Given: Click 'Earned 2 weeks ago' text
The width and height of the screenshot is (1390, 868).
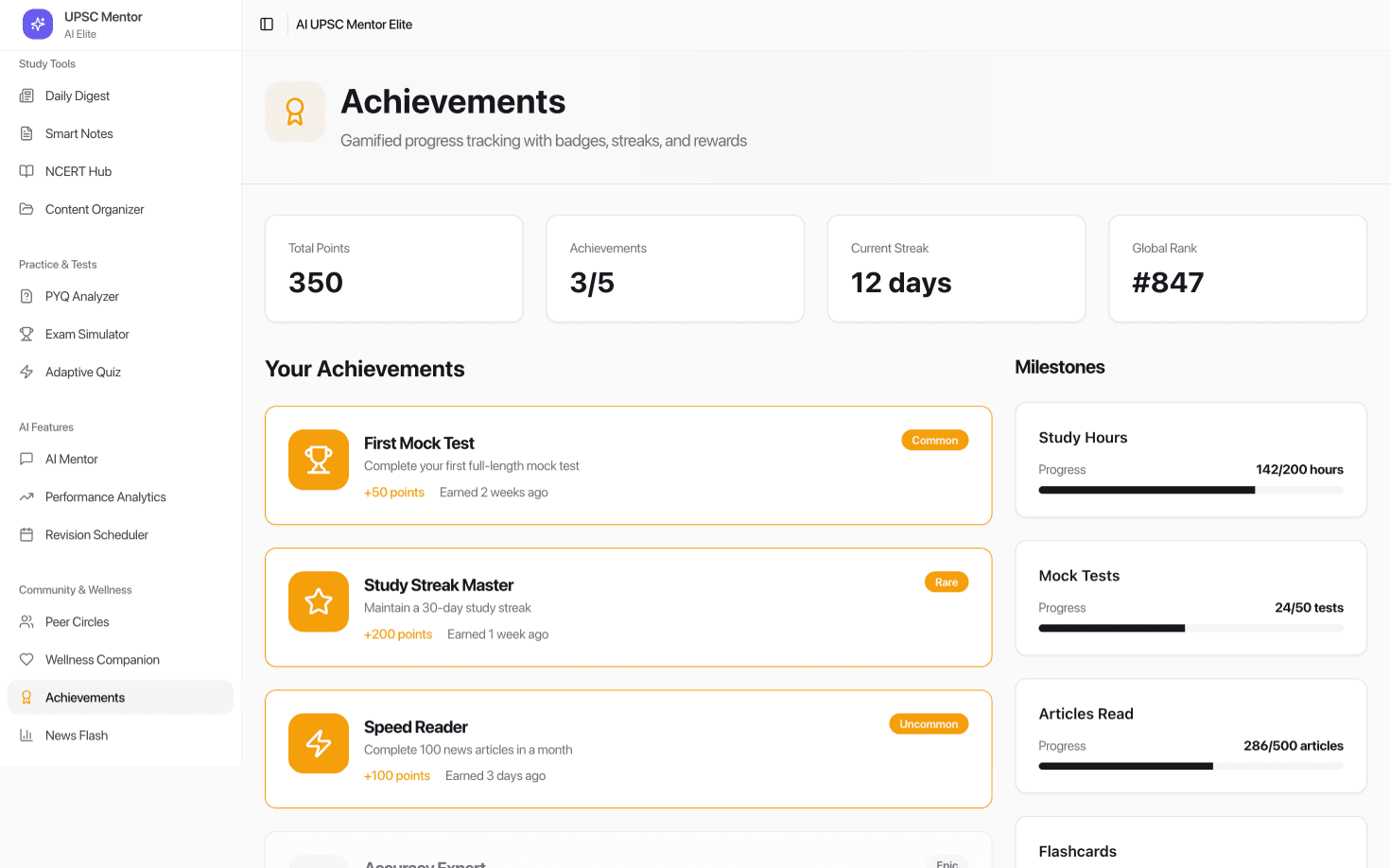Looking at the screenshot, I should point(494,493).
